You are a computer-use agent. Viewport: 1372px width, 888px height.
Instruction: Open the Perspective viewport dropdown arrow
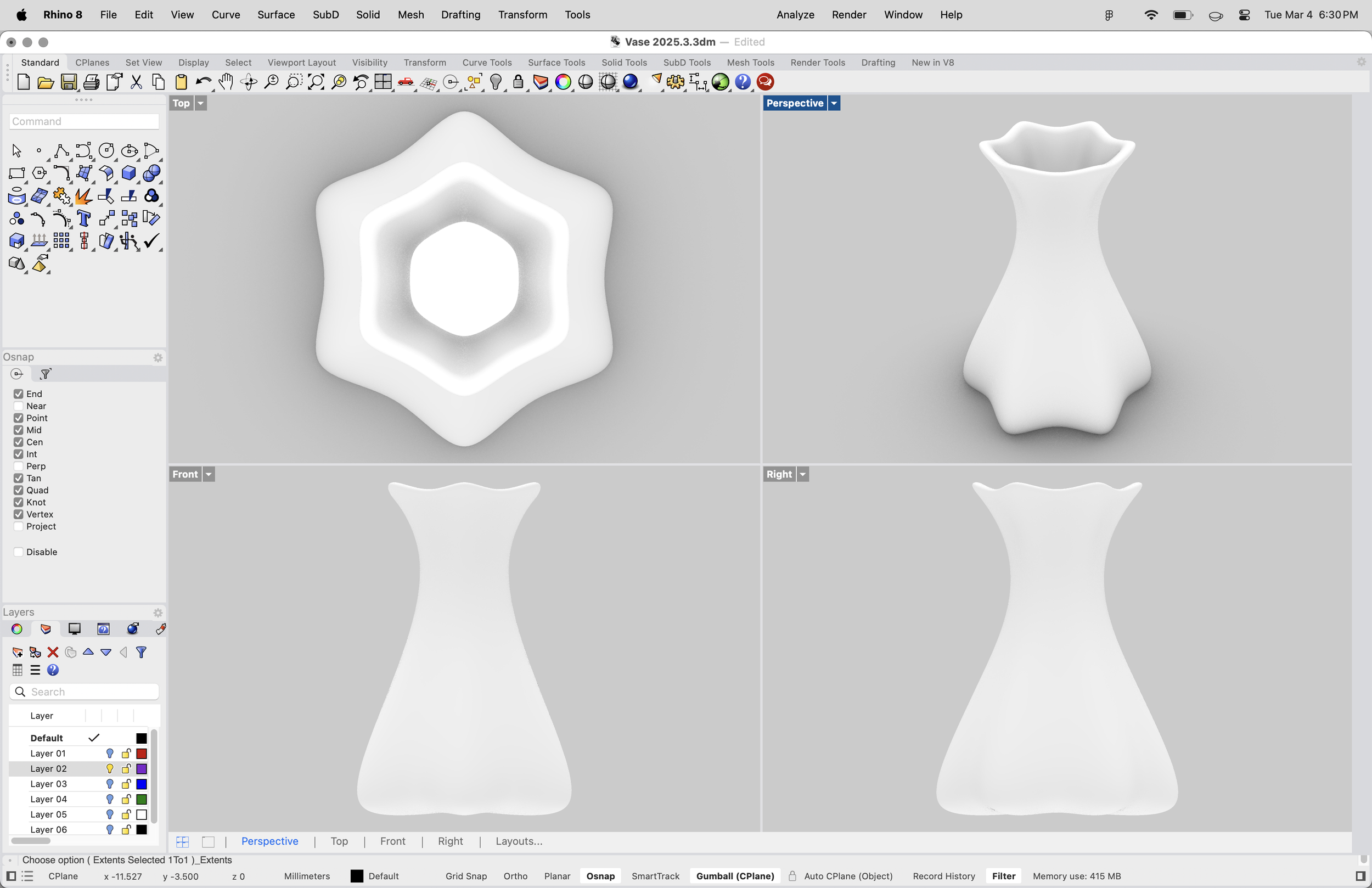[x=834, y=103]
